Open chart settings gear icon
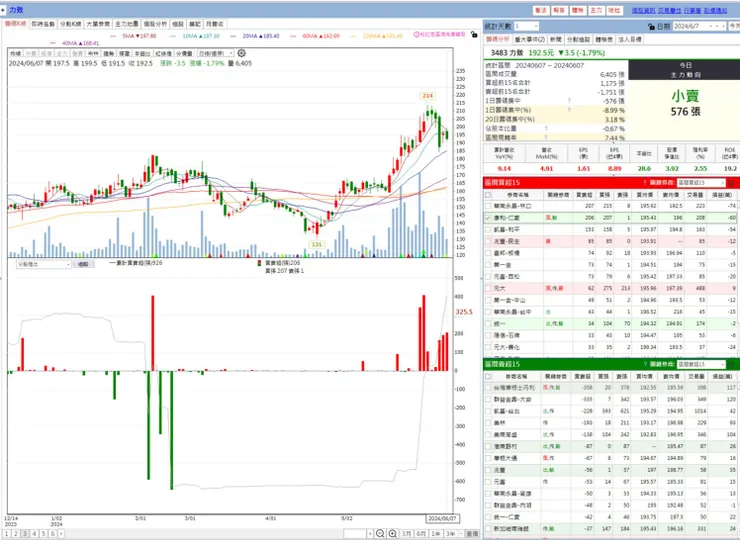The width and height of the screenshot is (740, 540). (242, 53)
